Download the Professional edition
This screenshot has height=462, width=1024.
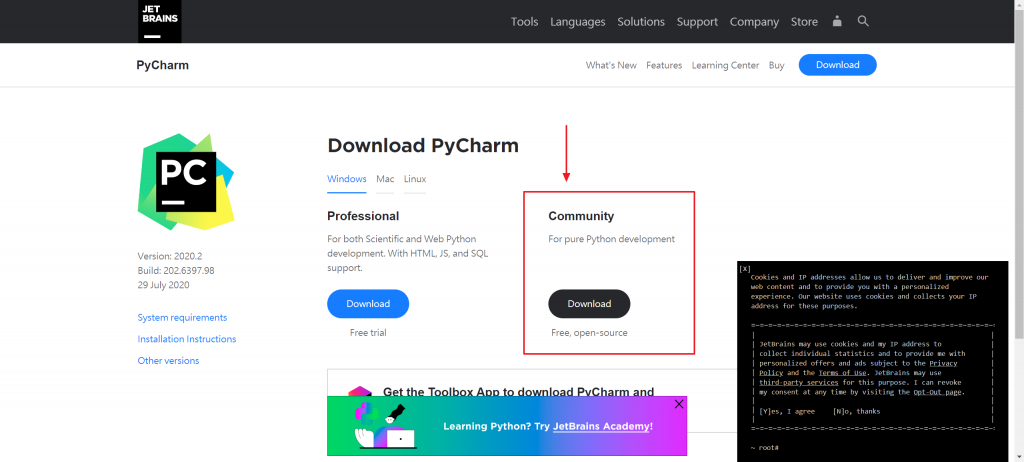pyautogui.click(x=368, y=304)
